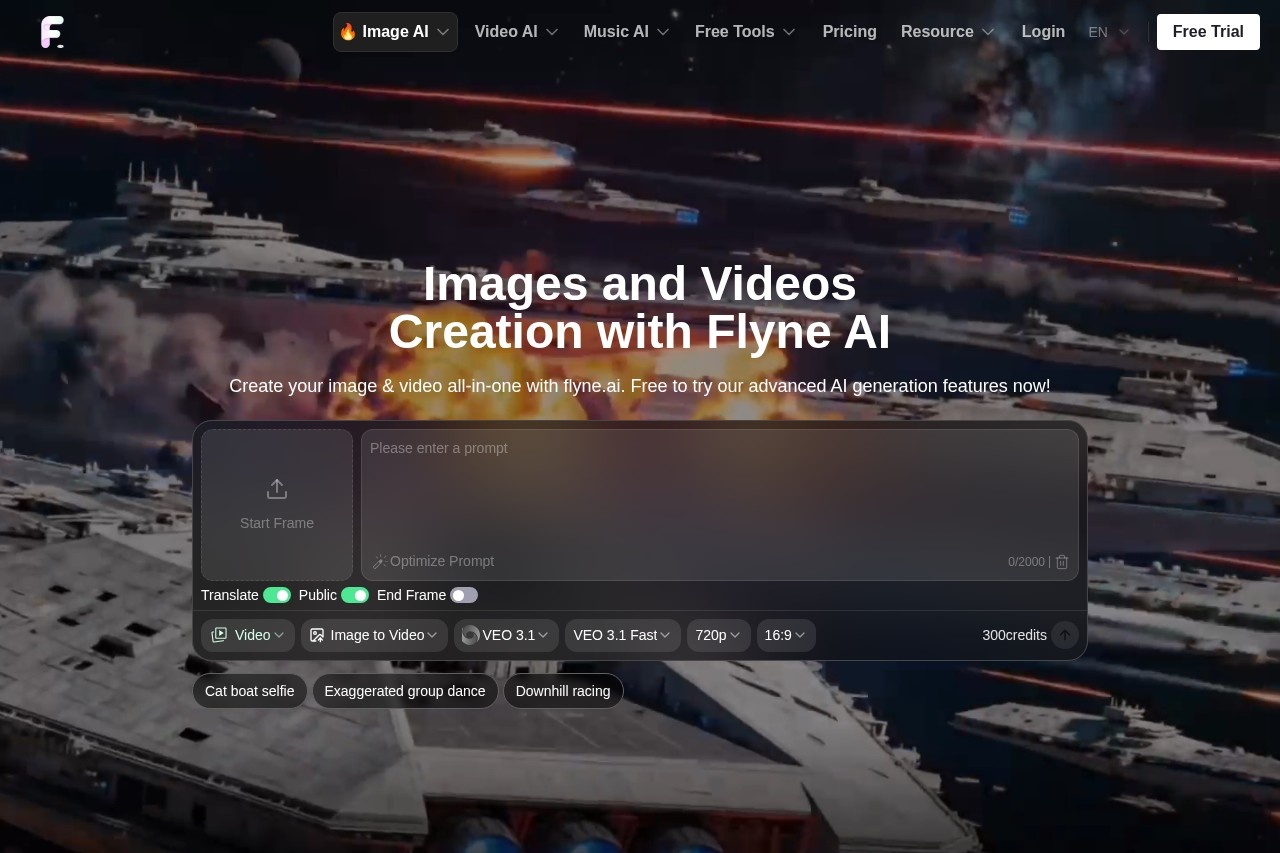The image size is (1280, 853).
Task: Expand the 16:9 aspect ratio dropdown
Action: (785, 635)
